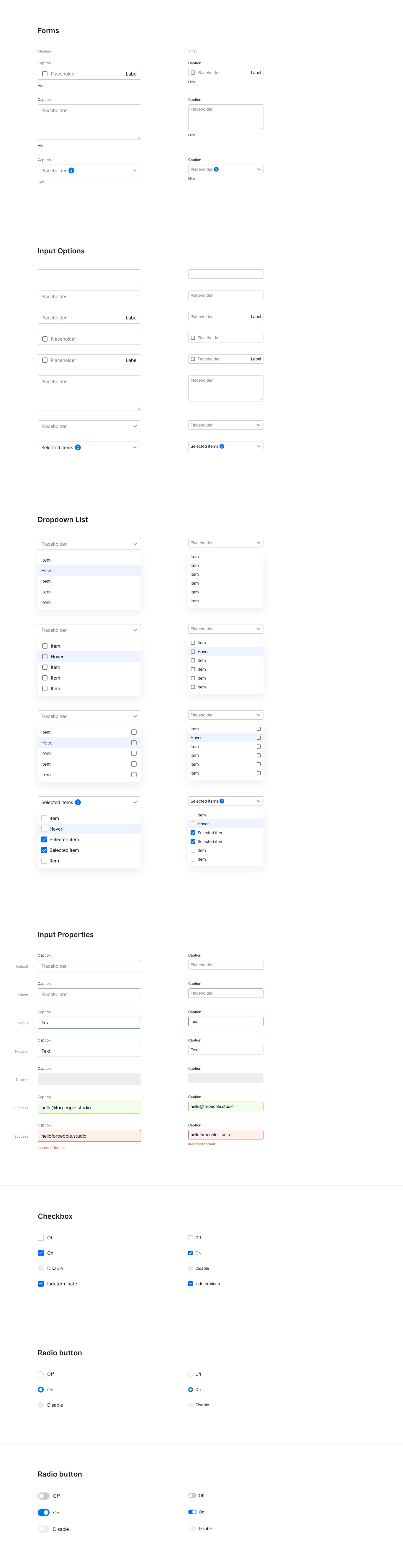Click the blue 2 badge in Forms medium dropdown

(71, 170)
